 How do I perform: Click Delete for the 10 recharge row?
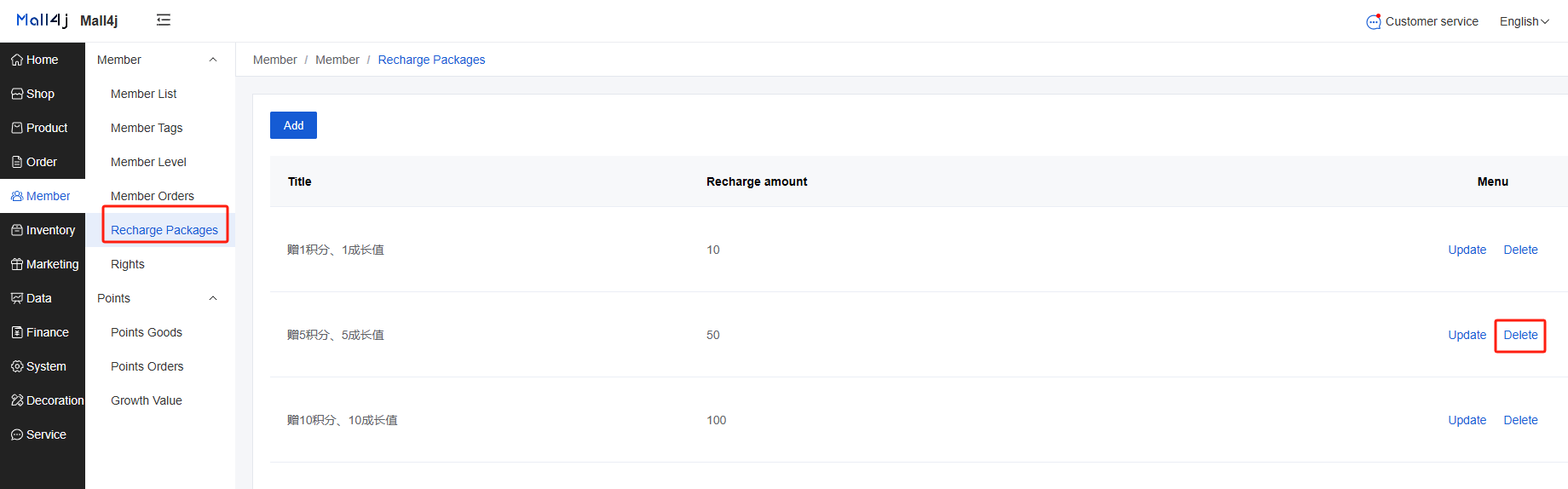coord(1520,250)
